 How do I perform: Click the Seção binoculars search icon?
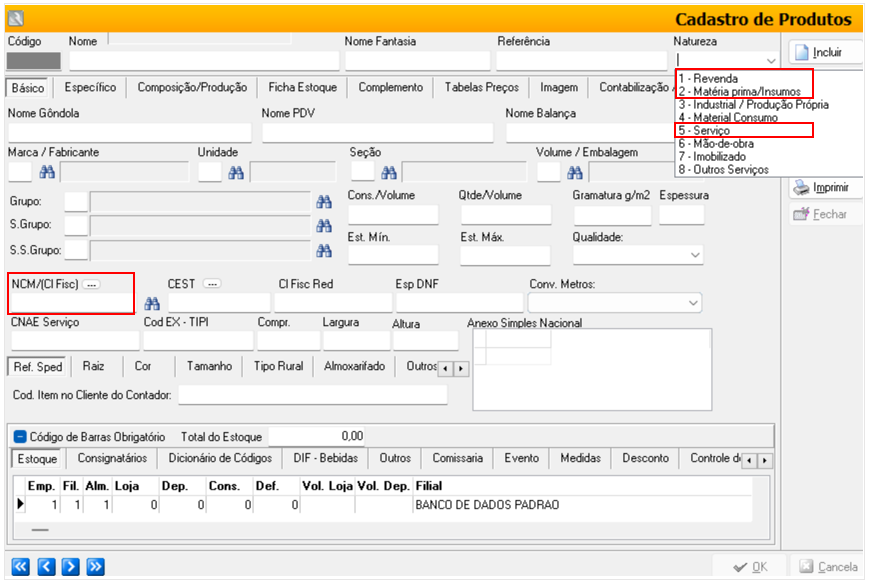click(x=388, y=173)
